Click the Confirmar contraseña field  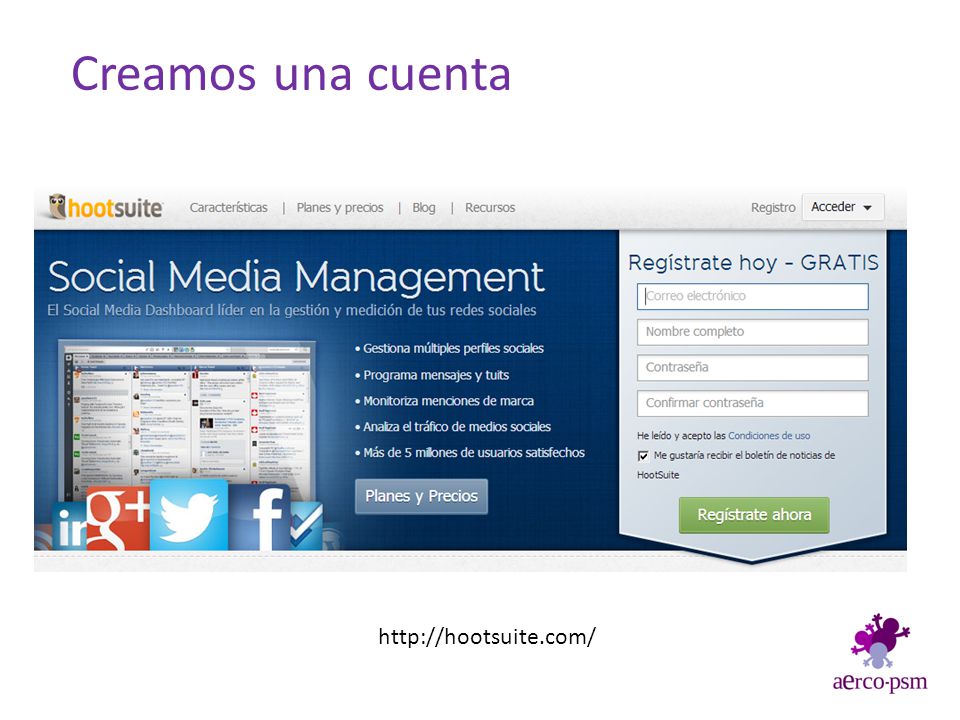click(x=752, y=403)
